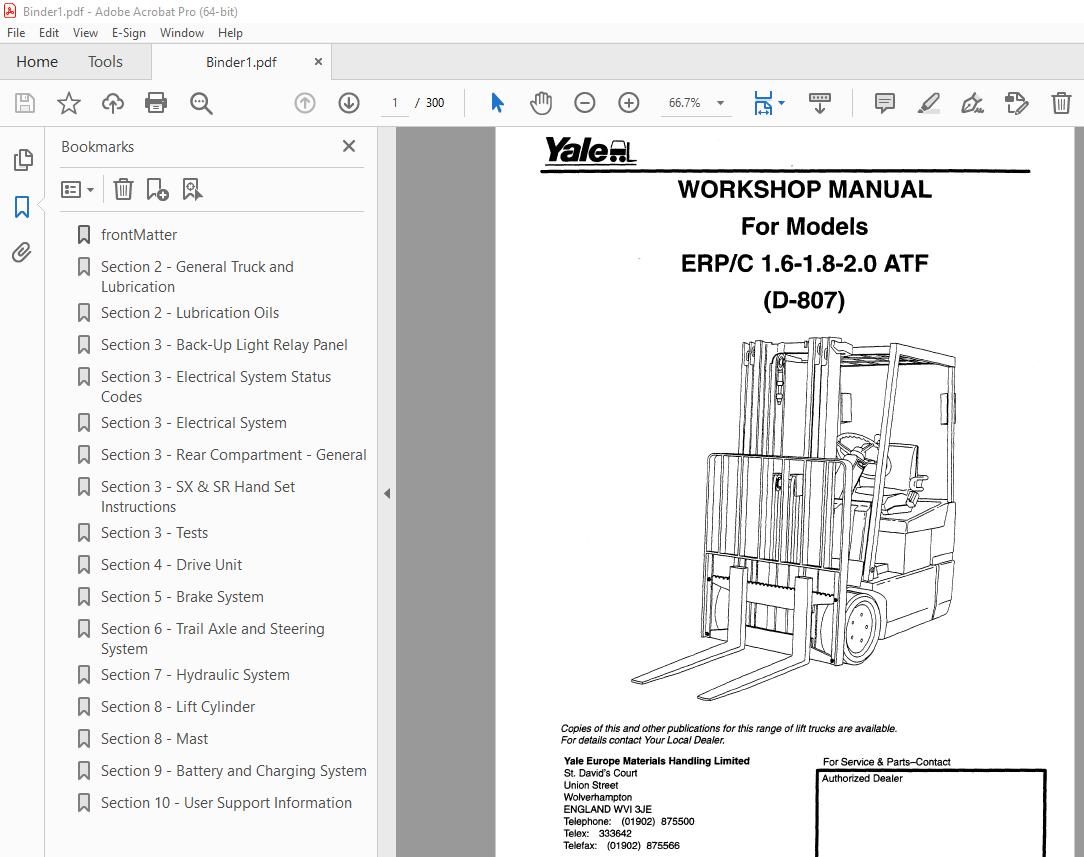The image size is (1084, 857).
Task: Open Section 4 - Drive Unit bookmark
Action: [x=171, y=565]
